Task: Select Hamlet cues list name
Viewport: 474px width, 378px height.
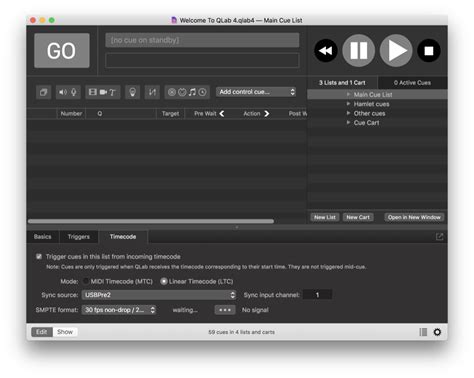Action: coord(371,104)
